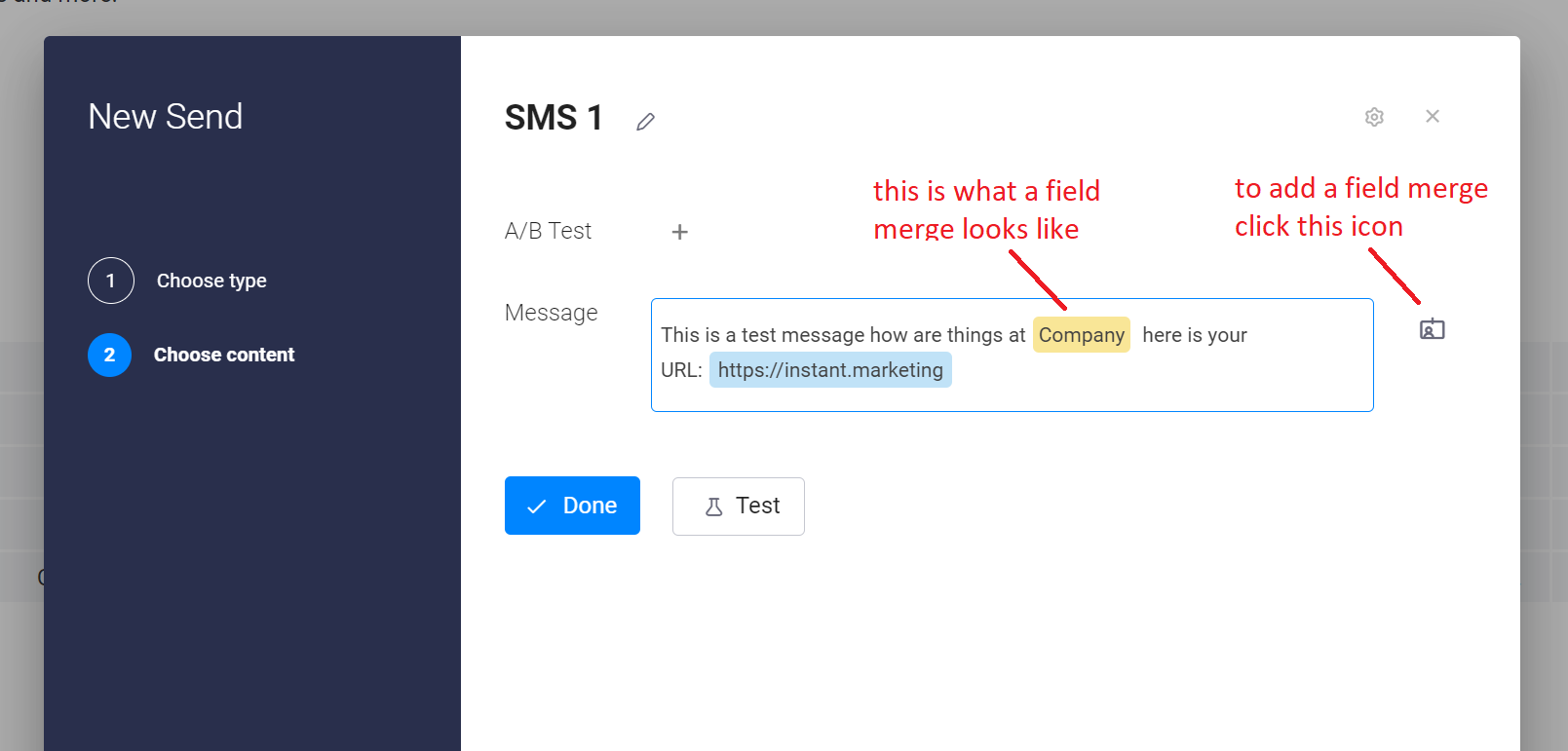Add an A/B Test with the plus icon

(x=680, y=232)
